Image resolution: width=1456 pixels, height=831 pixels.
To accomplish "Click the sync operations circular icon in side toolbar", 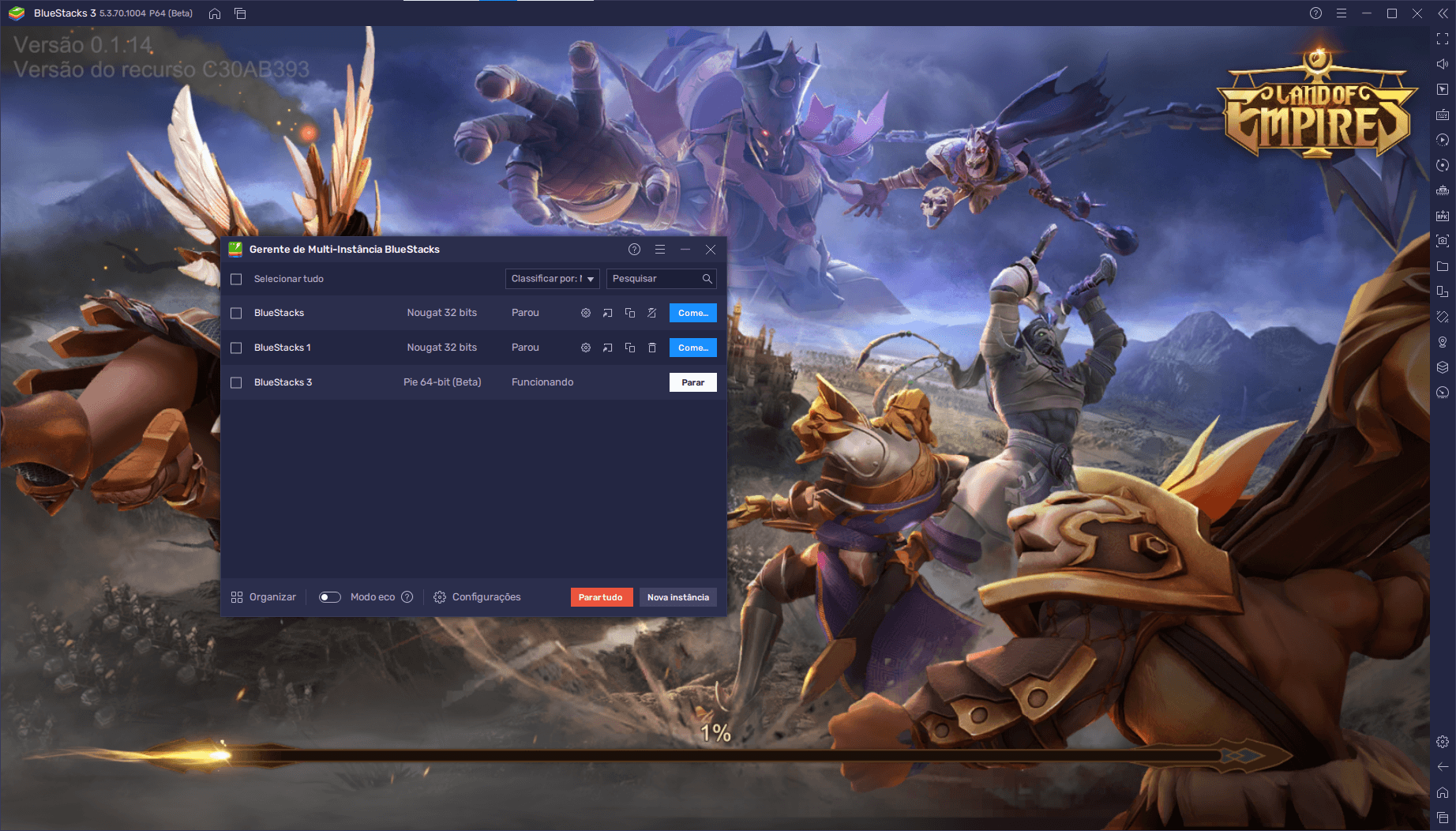I will click(1443, 165).
